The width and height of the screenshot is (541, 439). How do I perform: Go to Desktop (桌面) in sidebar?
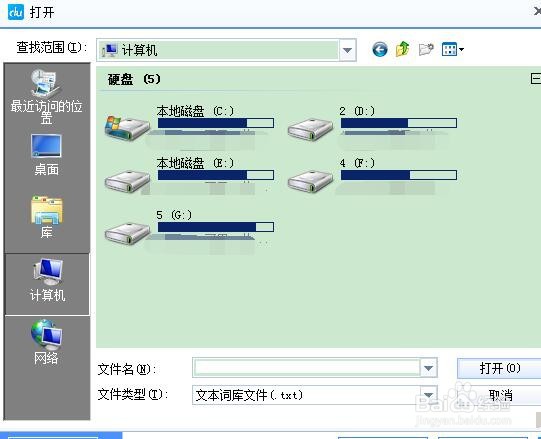(x=47, y=154)
